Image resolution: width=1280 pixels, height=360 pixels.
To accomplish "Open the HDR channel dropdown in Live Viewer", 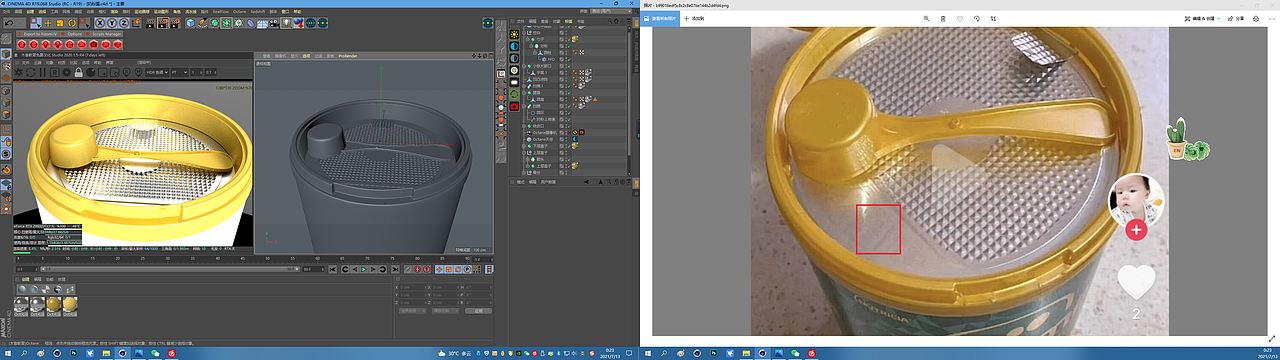I will 157,72.
